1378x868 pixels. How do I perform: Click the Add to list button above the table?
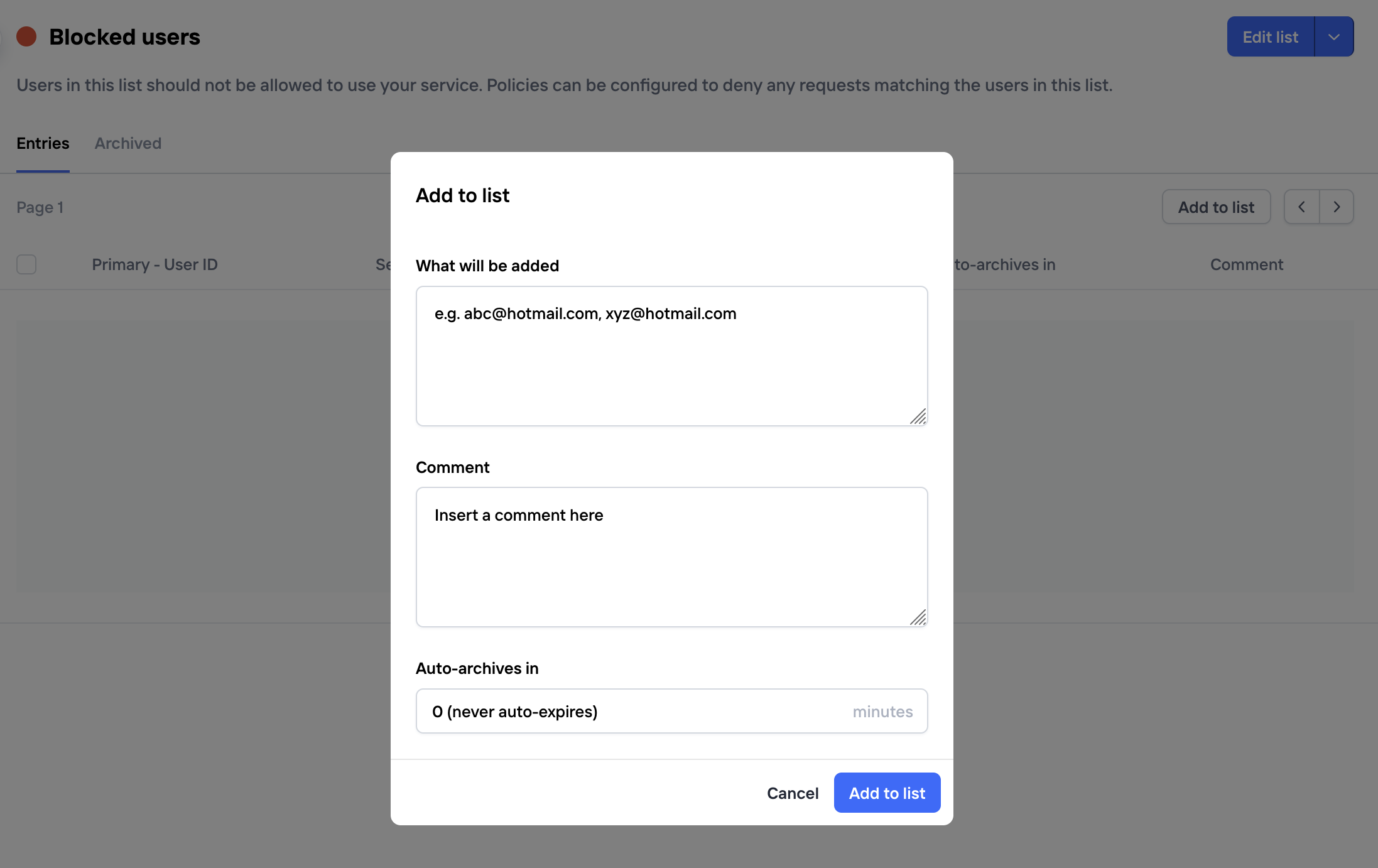(x=1216, y=207)
